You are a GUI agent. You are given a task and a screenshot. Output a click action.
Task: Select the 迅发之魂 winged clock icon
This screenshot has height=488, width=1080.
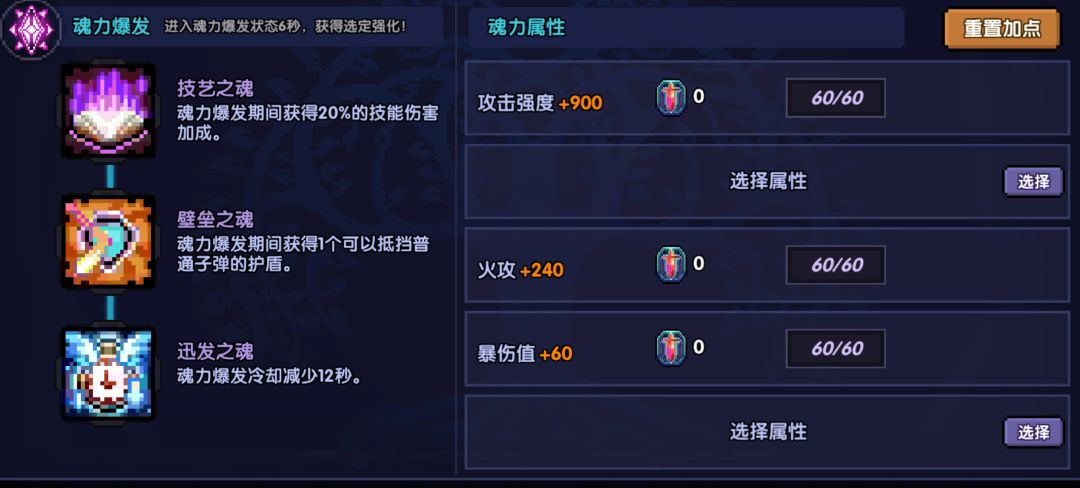pos(108,373)
